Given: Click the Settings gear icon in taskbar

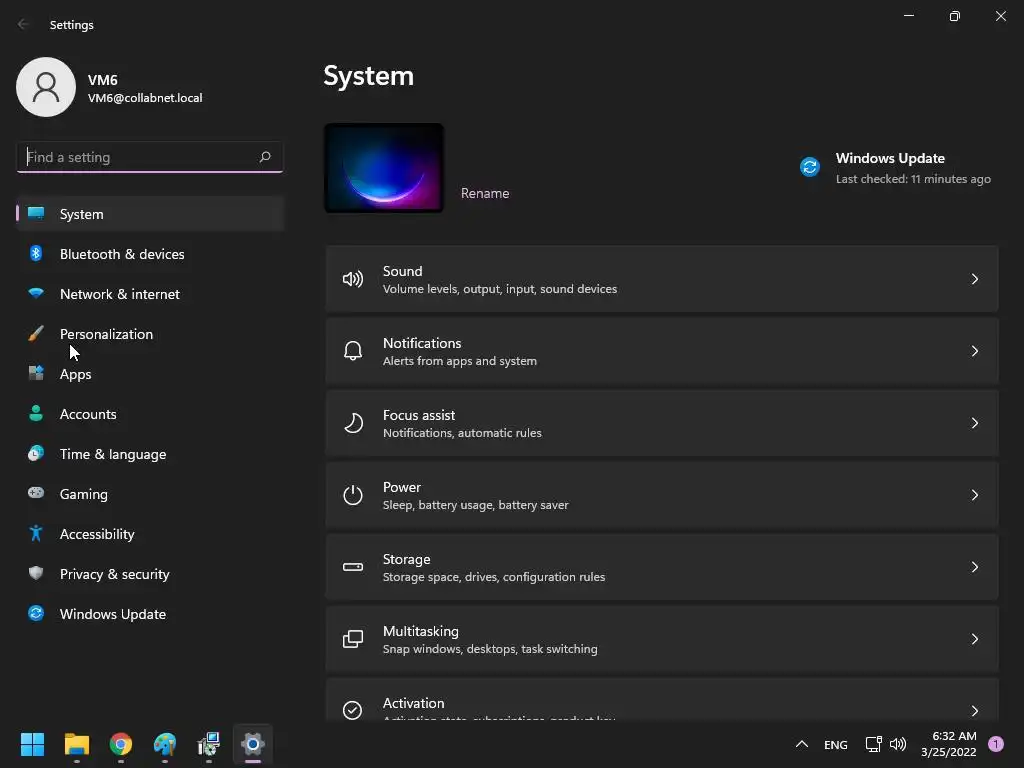Looking at the screenshot, I should [253, 744].
